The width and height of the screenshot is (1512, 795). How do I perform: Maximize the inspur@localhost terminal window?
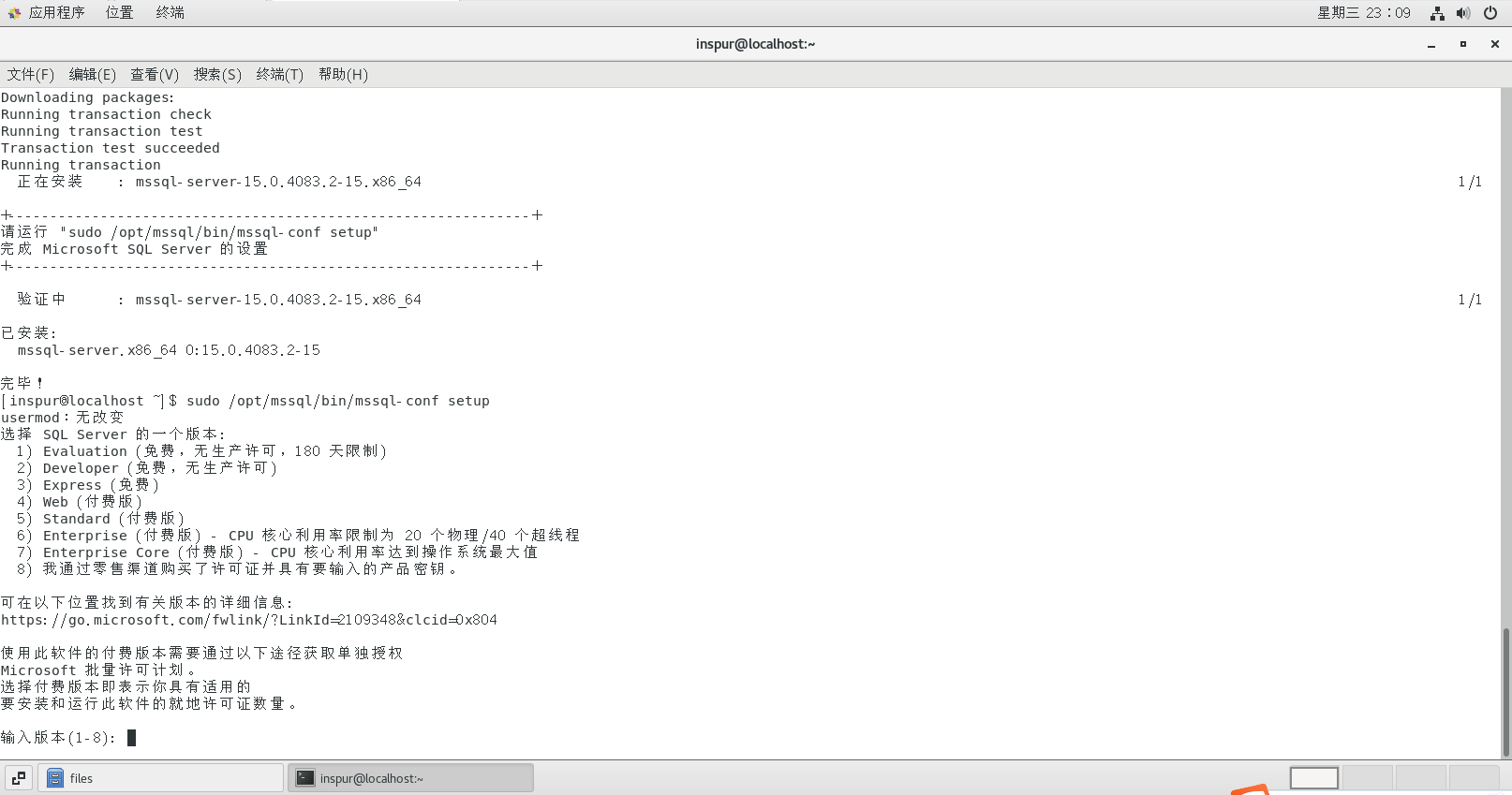coord(1463,44)
